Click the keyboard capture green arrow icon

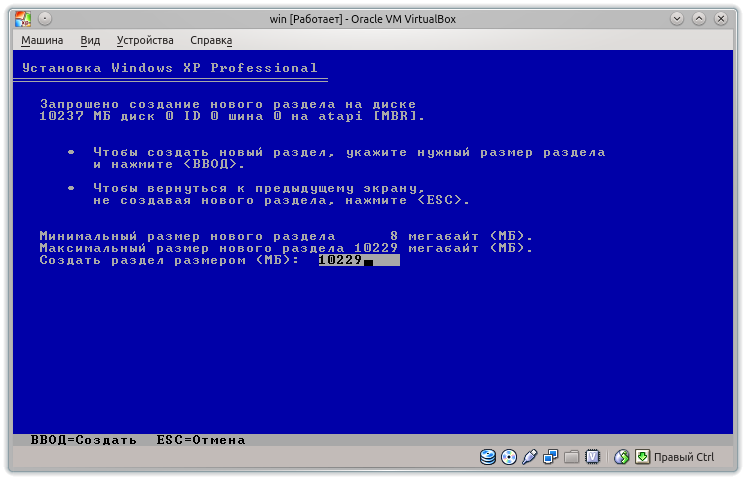coord(642,457)
